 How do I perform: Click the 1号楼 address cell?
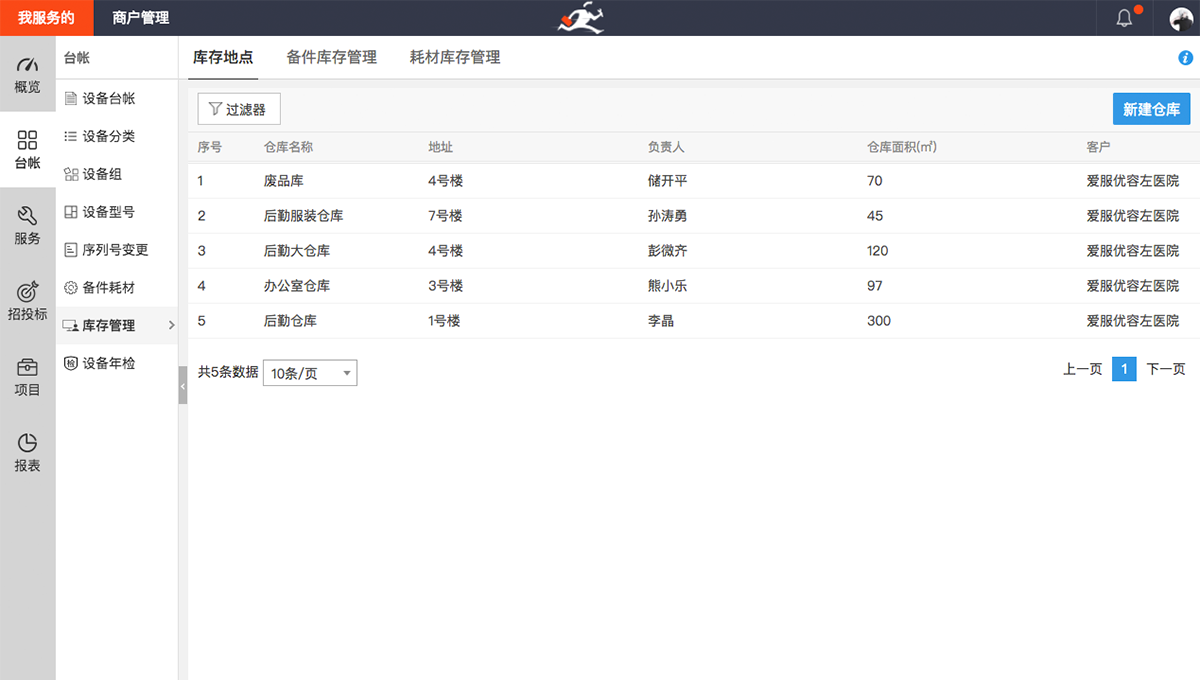[x=446, y=321]
